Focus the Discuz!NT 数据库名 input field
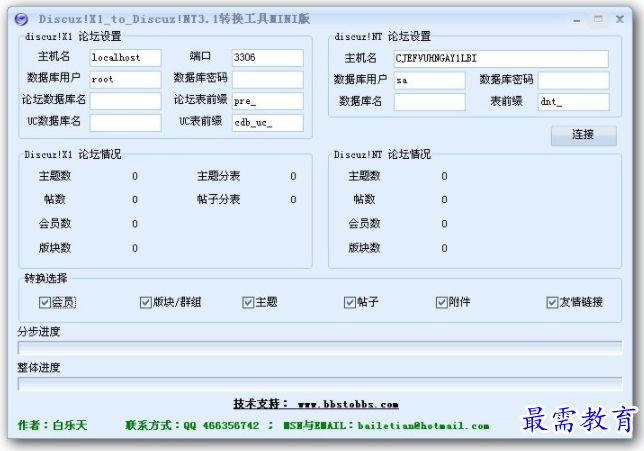Screen dimensions: 644x451 click(430, 102)
